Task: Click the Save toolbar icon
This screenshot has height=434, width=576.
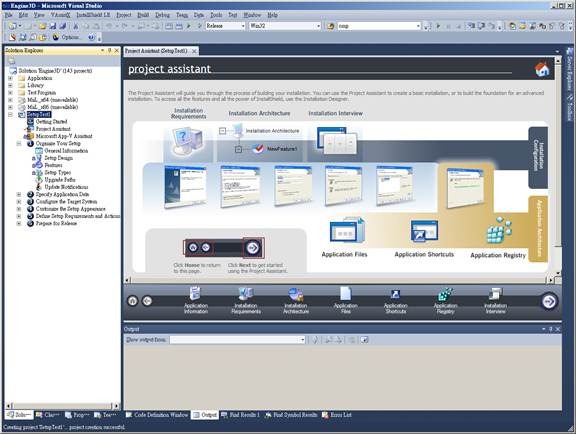Action: [x=53, y=26]
